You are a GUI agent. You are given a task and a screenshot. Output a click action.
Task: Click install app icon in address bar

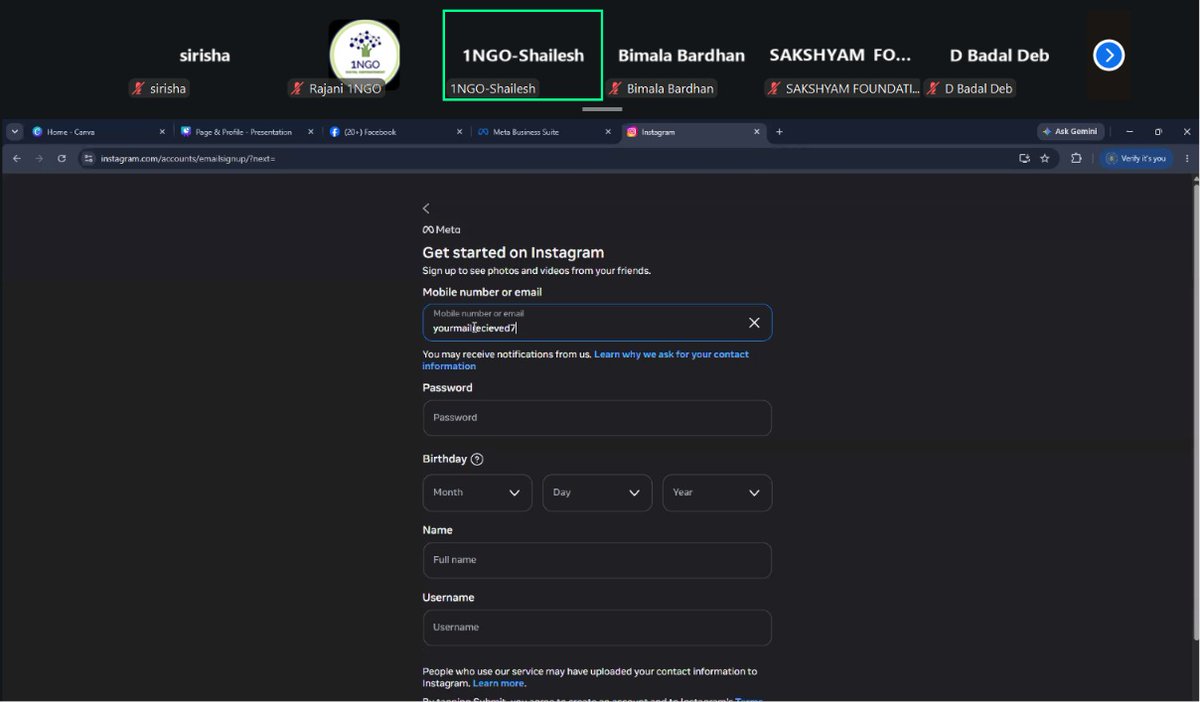1024,158
